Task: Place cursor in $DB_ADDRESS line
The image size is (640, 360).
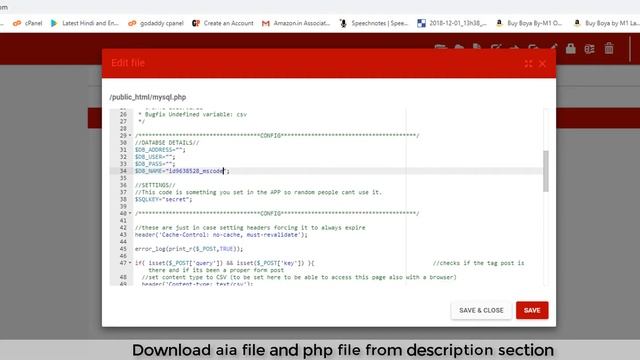Action: pyautogui.click(x=160, y=150)
